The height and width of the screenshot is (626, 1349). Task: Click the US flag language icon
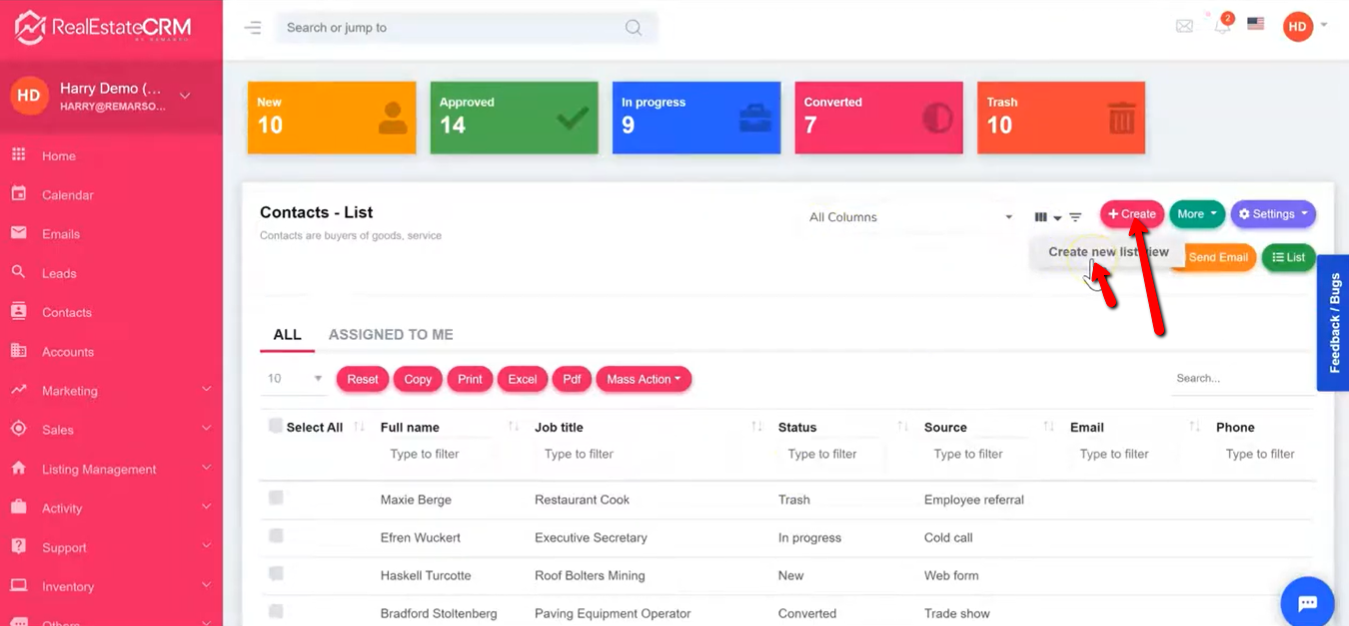pyautogui.click(x=1256, y=24)
